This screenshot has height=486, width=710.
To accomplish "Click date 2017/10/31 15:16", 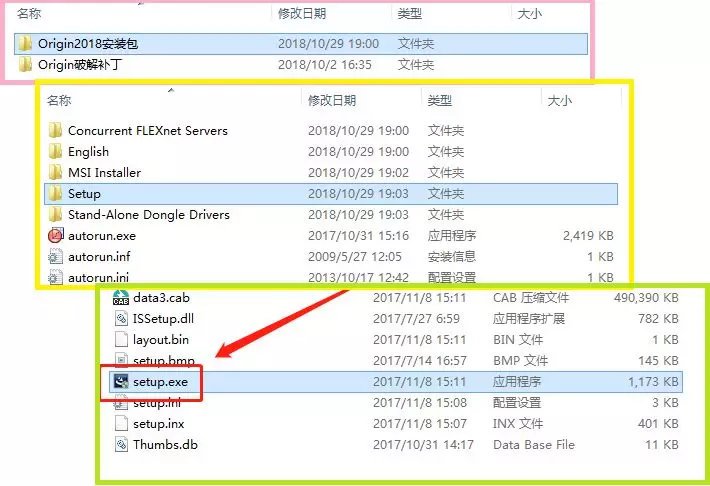I will (358, 236).
